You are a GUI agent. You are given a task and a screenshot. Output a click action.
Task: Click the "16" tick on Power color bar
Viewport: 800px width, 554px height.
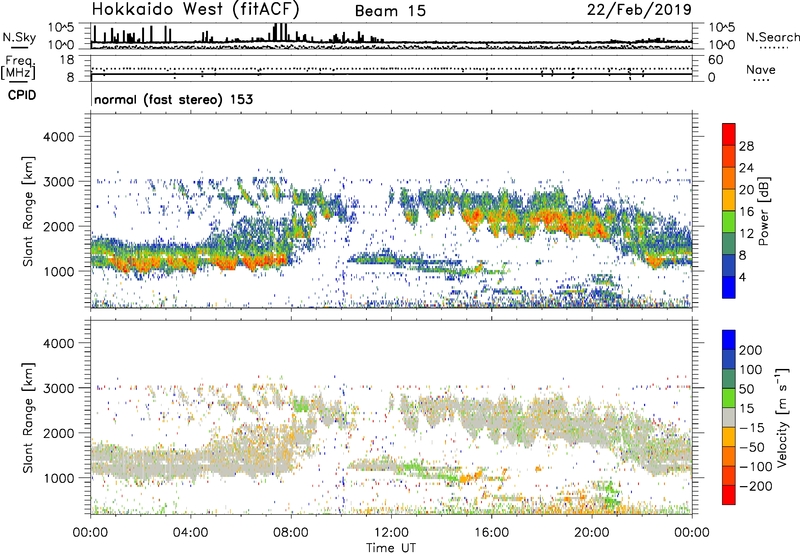point(746,212)
